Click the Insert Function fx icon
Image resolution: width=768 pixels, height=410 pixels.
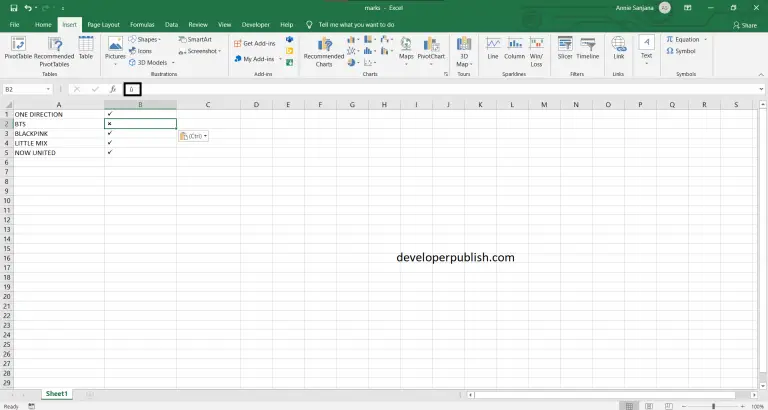[x=112, y=89]
